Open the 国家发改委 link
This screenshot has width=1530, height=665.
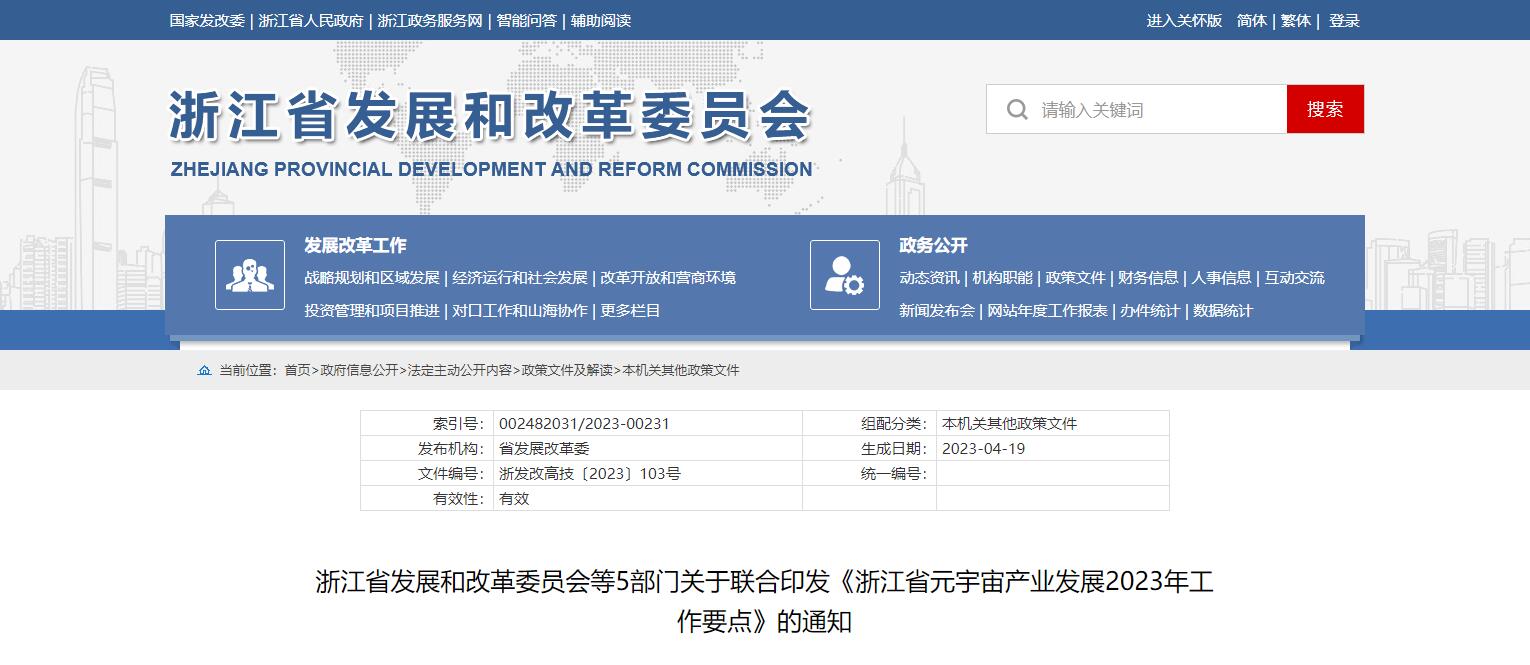coord(207,21)
